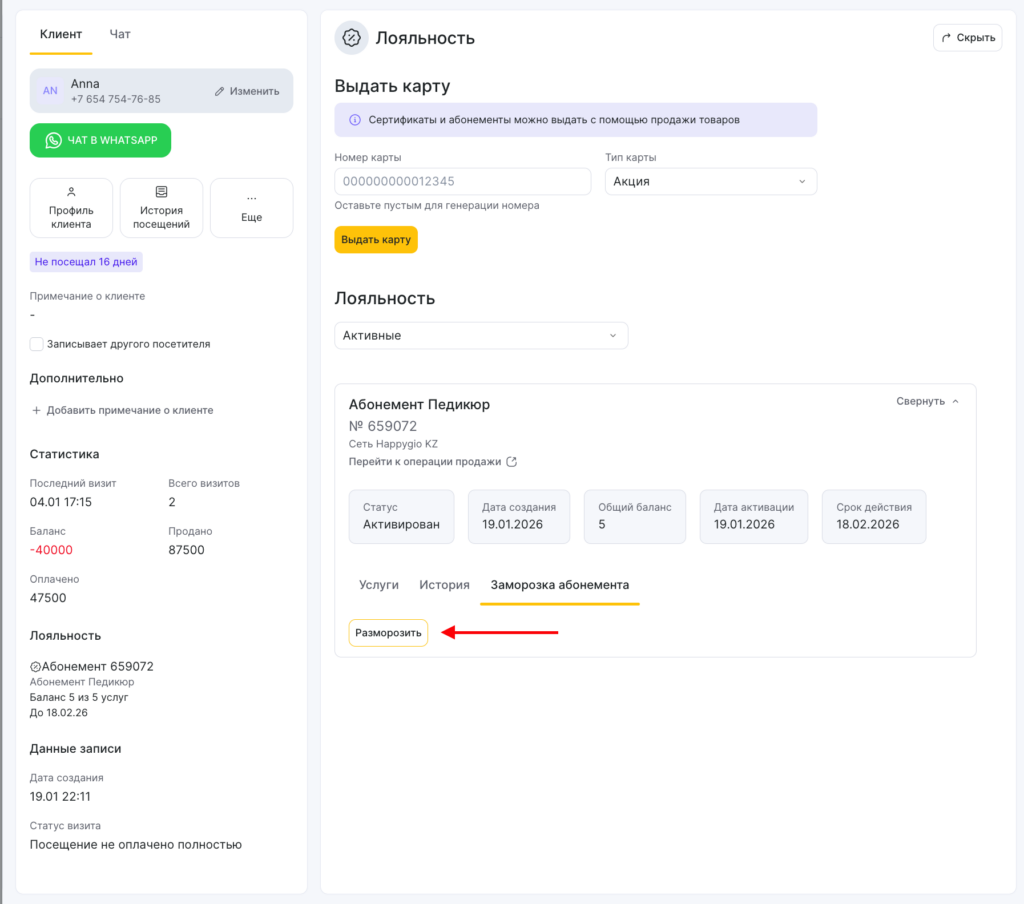Toggle Записывает другого посетителя checkbox
Screen dimensions: 1024x904
coord(37,344)
